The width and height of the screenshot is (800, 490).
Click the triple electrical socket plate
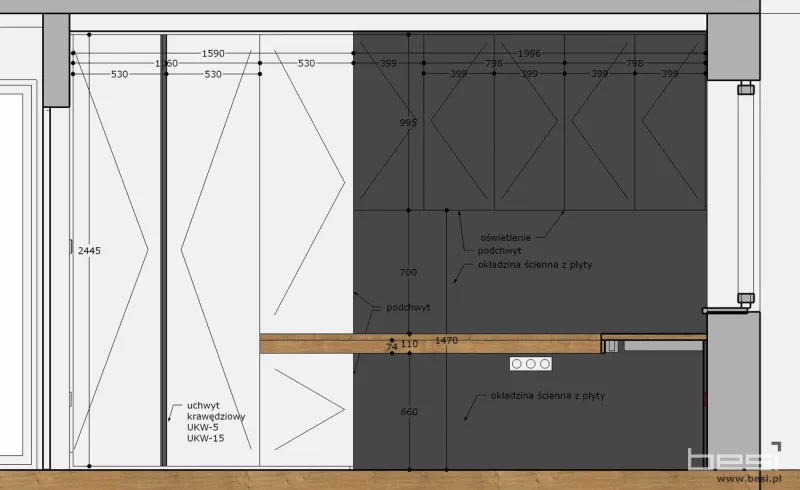[531, 364]
